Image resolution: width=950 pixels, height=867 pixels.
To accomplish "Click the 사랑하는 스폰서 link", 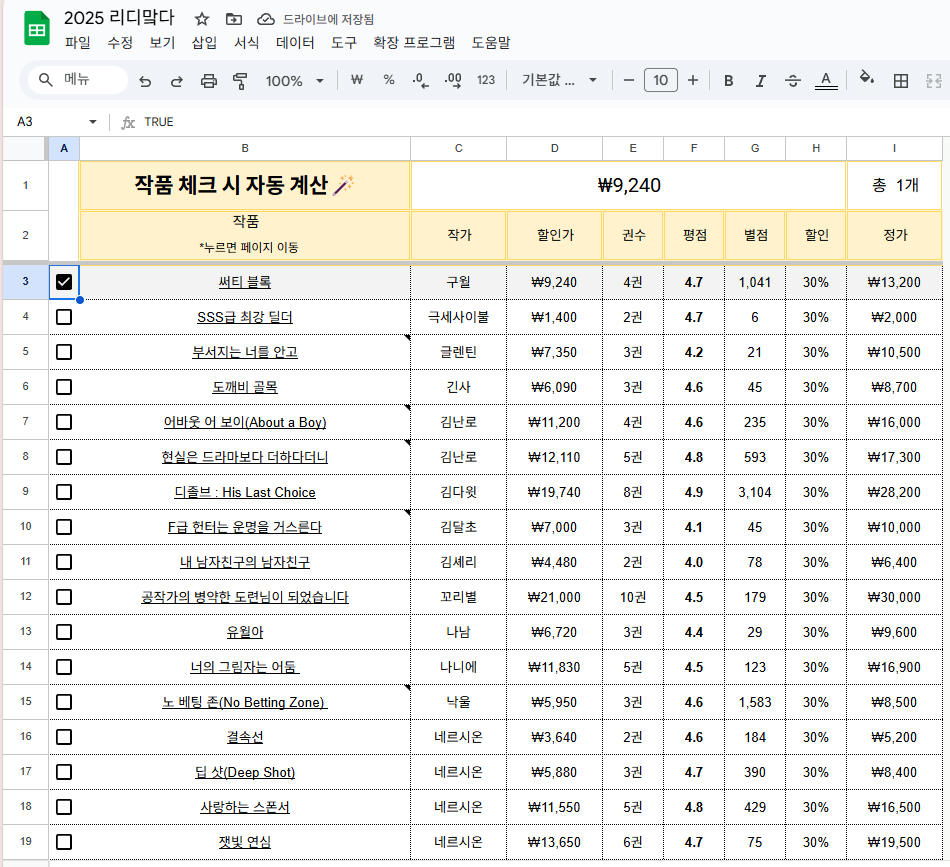I will (x=245, y=807).
